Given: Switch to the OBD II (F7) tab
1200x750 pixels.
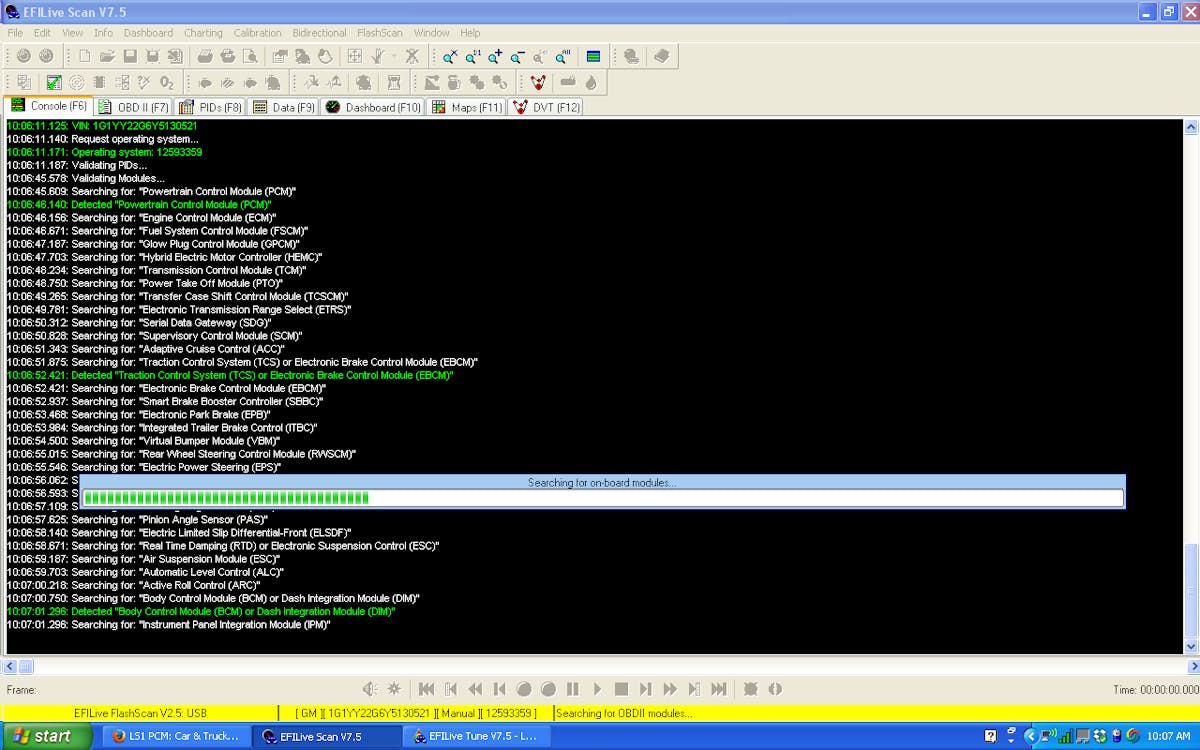Looking at the screenshot, I should click(134, 107).
